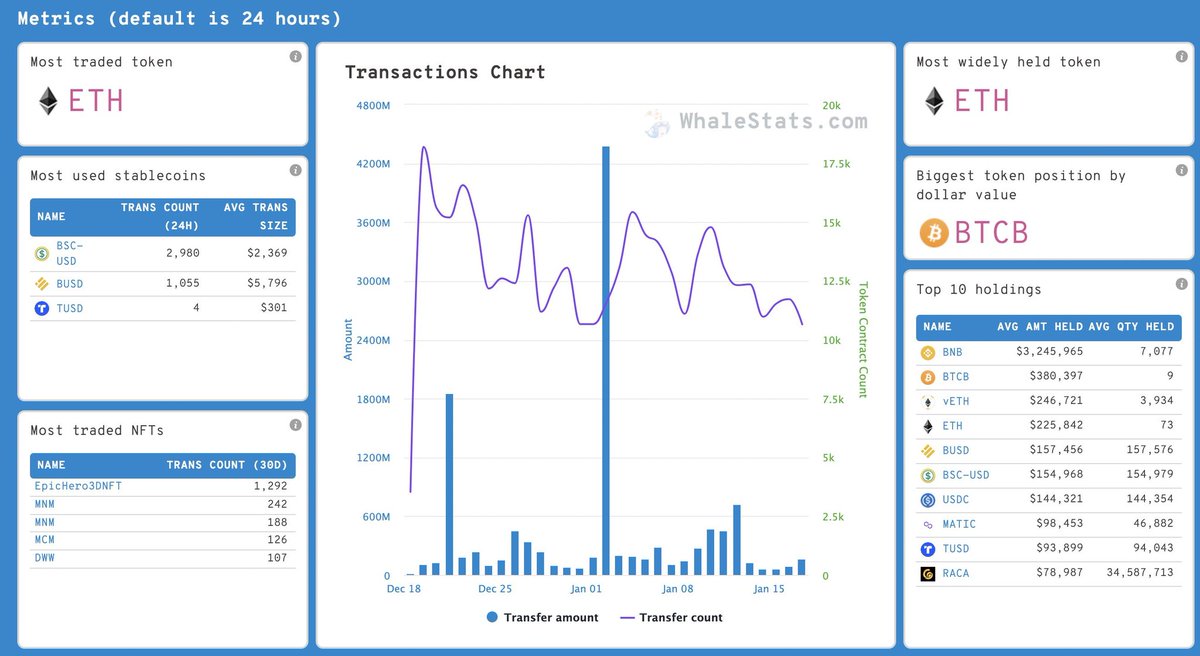The width and height of the screenshot is (1200, 656).
Task: Click BUSD coin icon in stablecoins table
Action: pos(42,284)
